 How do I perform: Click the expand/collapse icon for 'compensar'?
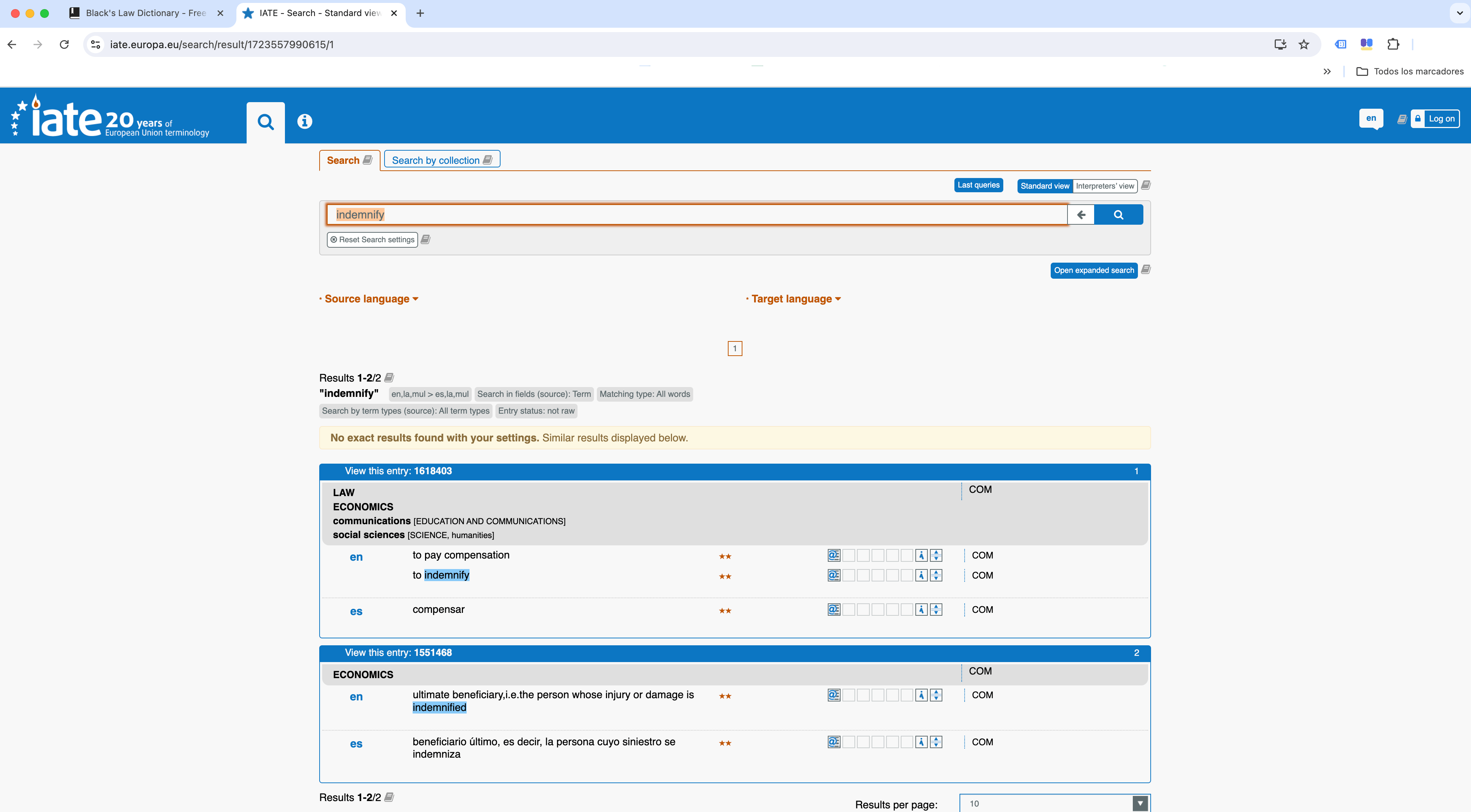click(x=936, y=609)
